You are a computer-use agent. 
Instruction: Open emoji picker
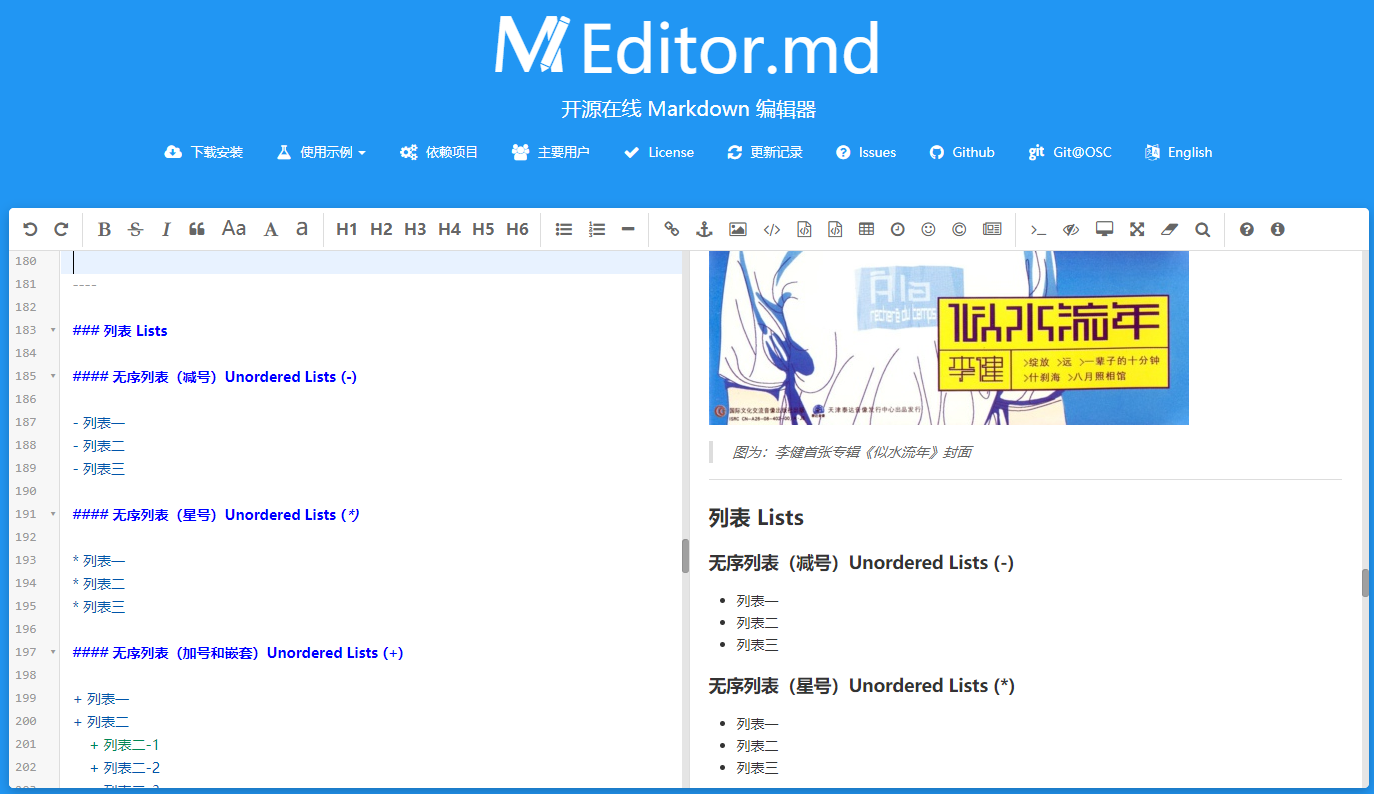point(928,229)
